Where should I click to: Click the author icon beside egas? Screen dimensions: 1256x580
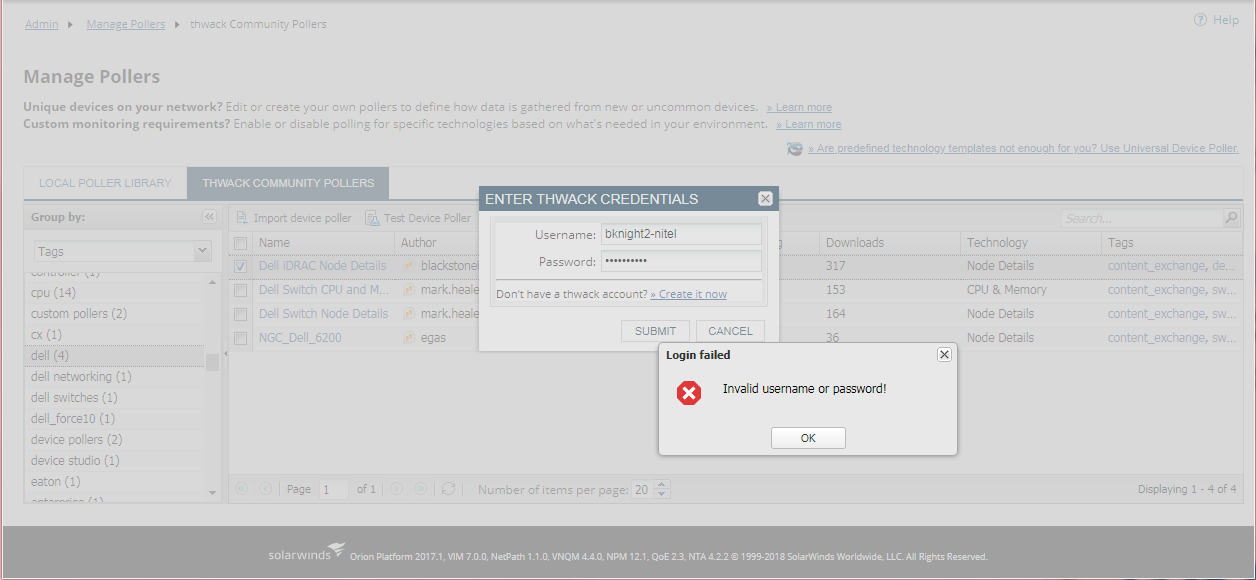(x=409, y=338)
